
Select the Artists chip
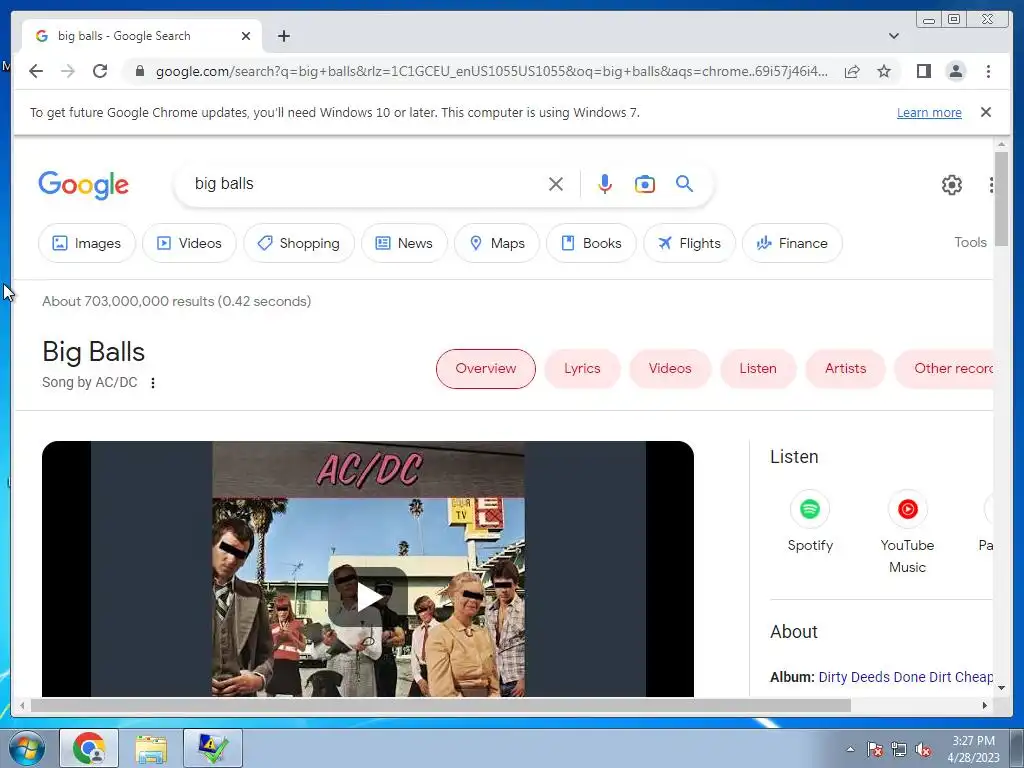pos(845,368)
